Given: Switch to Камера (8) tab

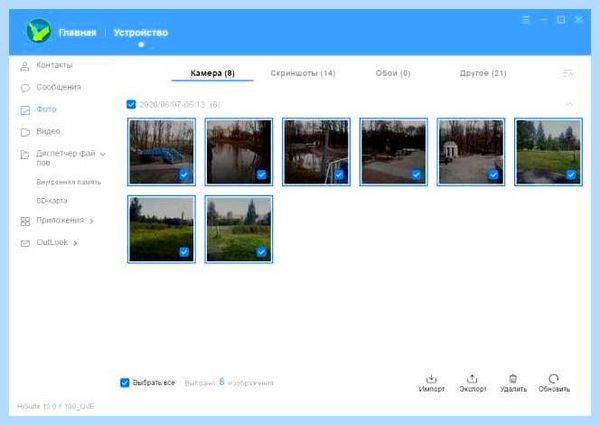Looking at the screenshot, I should [x=212, y=73].
